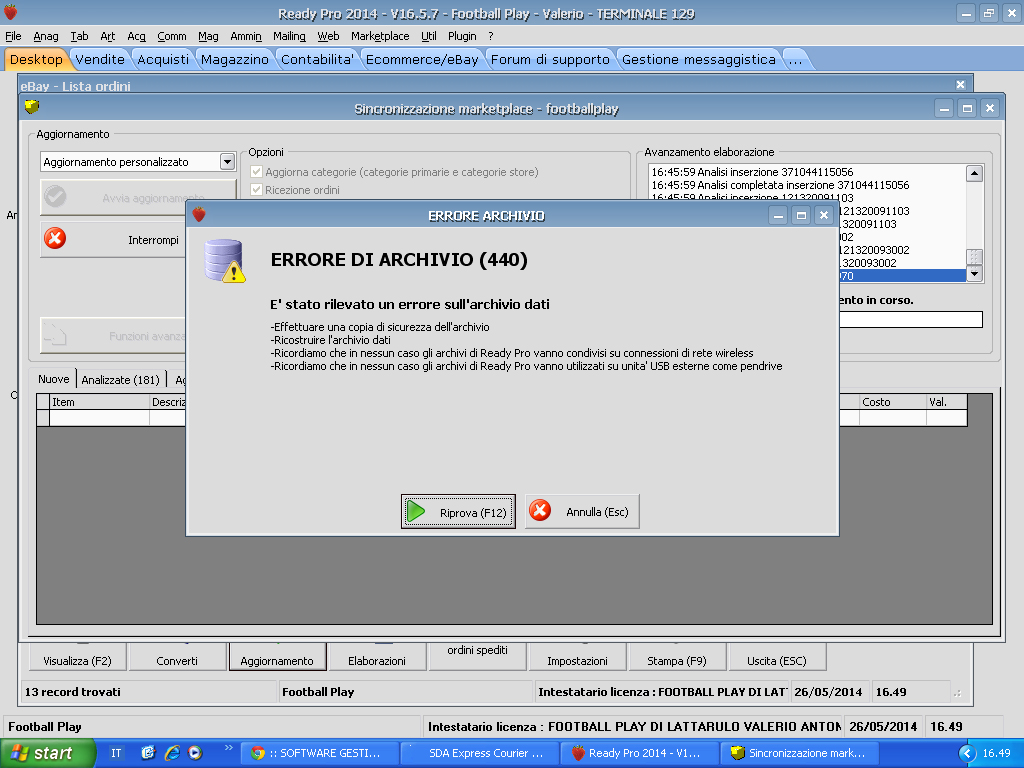This screenshot has height=768, width=1024.
Task: Open the Anag menu
Action: (x=46, y=36)
